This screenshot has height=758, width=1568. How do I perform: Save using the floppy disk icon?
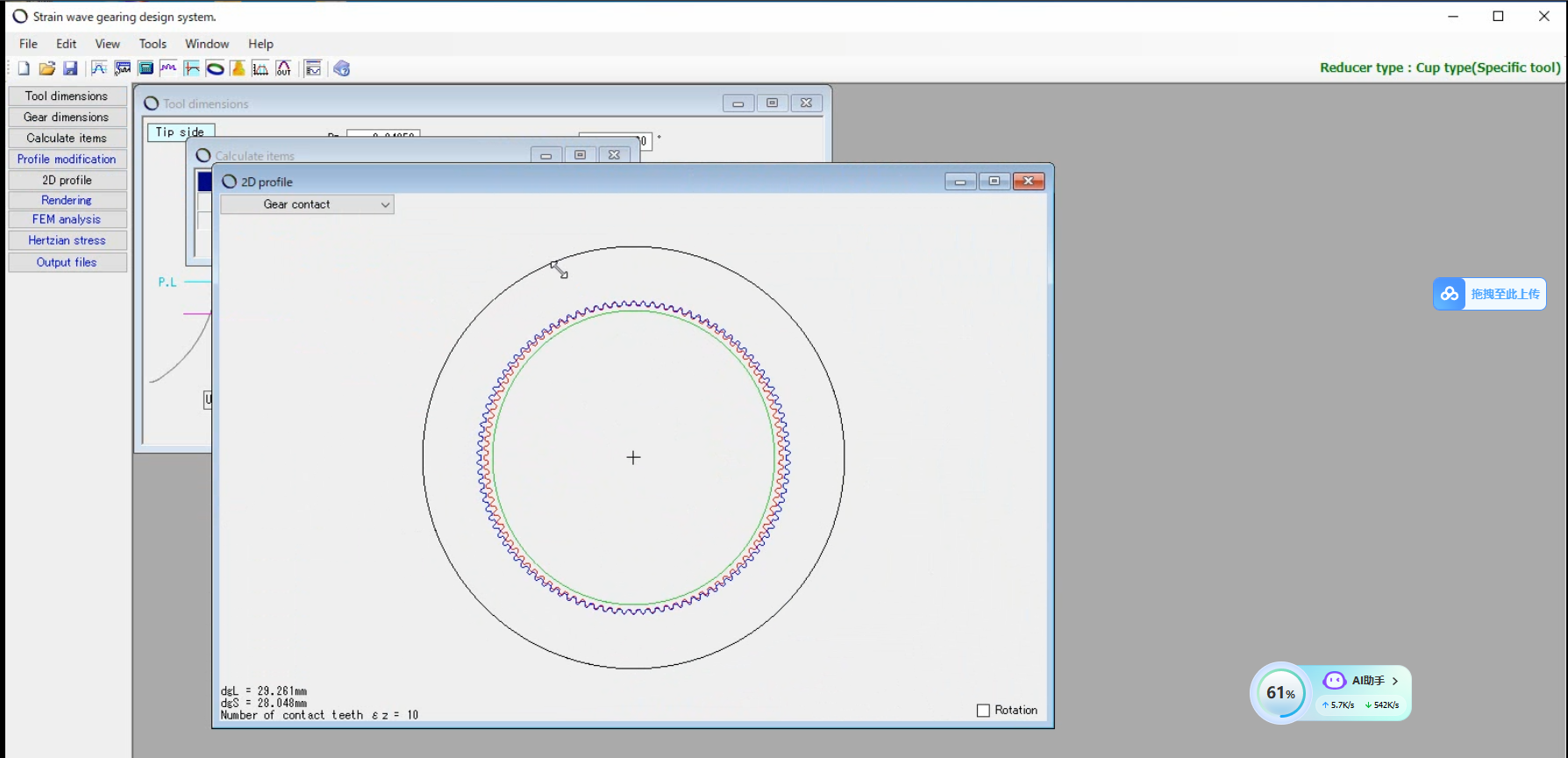pyautogui.click(x=70, y=68)
